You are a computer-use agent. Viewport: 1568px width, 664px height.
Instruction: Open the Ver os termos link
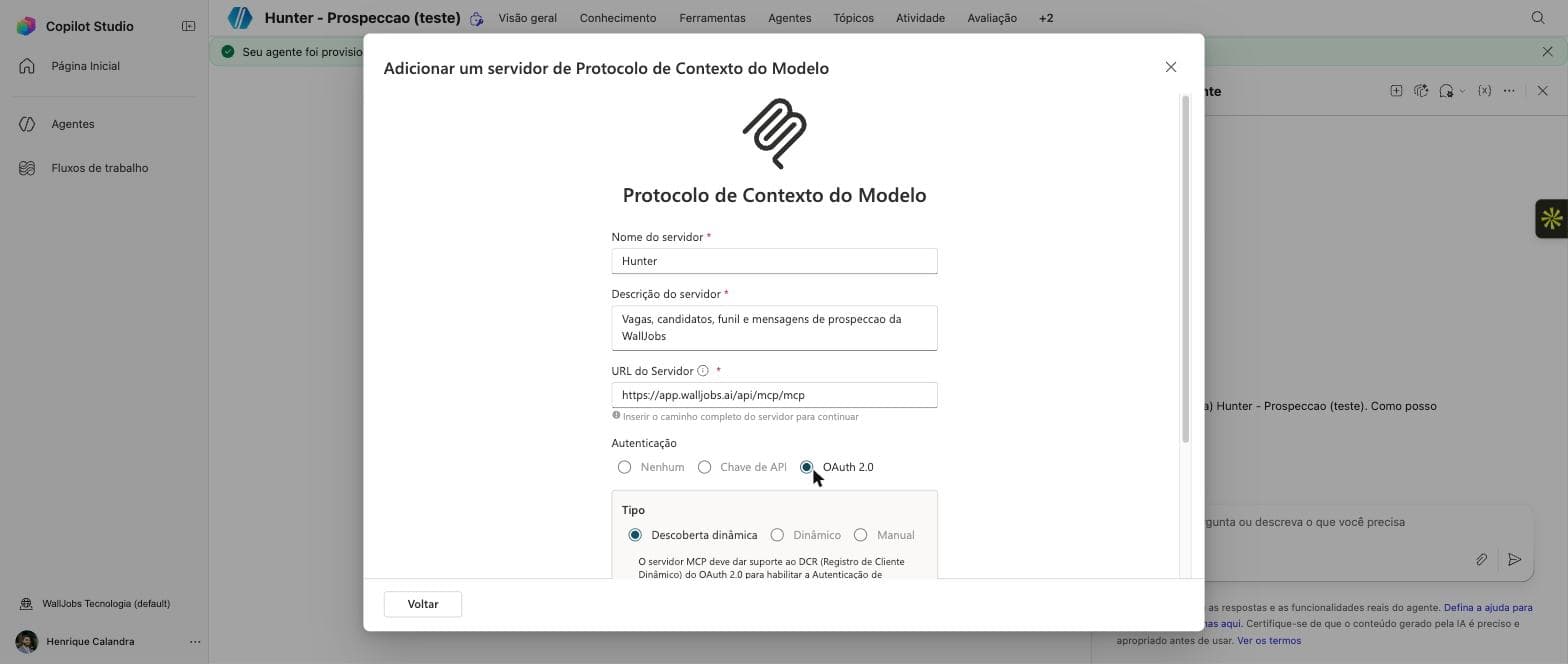(1269, 641)
